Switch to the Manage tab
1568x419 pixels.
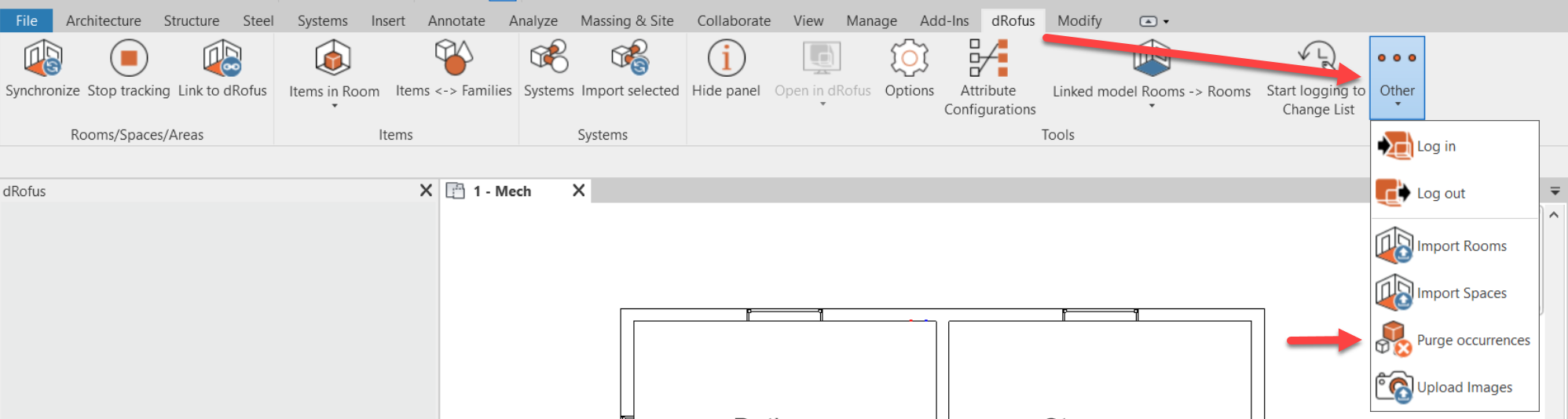[x=871, y=20]
